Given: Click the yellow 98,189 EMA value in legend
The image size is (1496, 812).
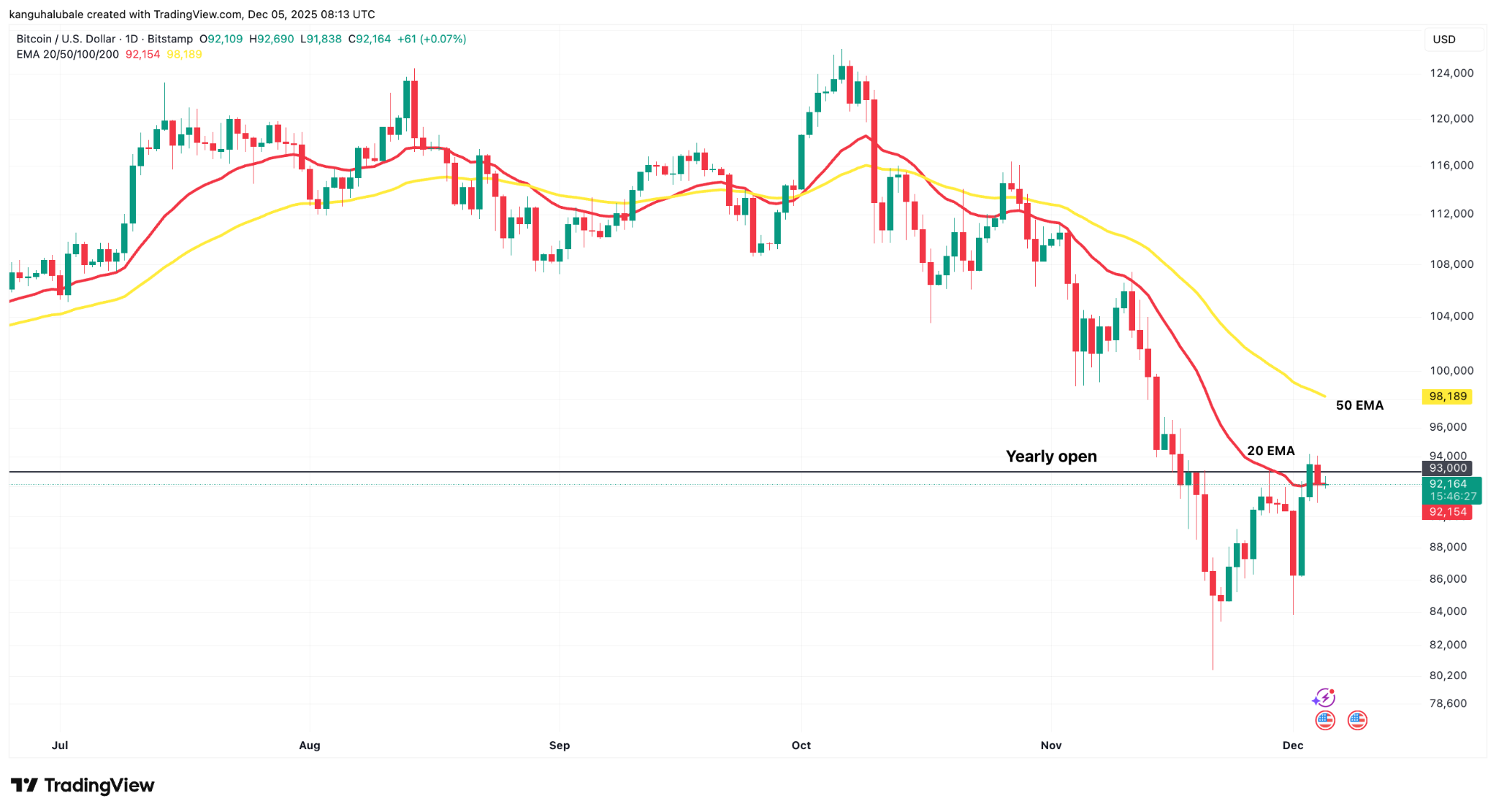Looking at the screenshot, I should (184, 55).
